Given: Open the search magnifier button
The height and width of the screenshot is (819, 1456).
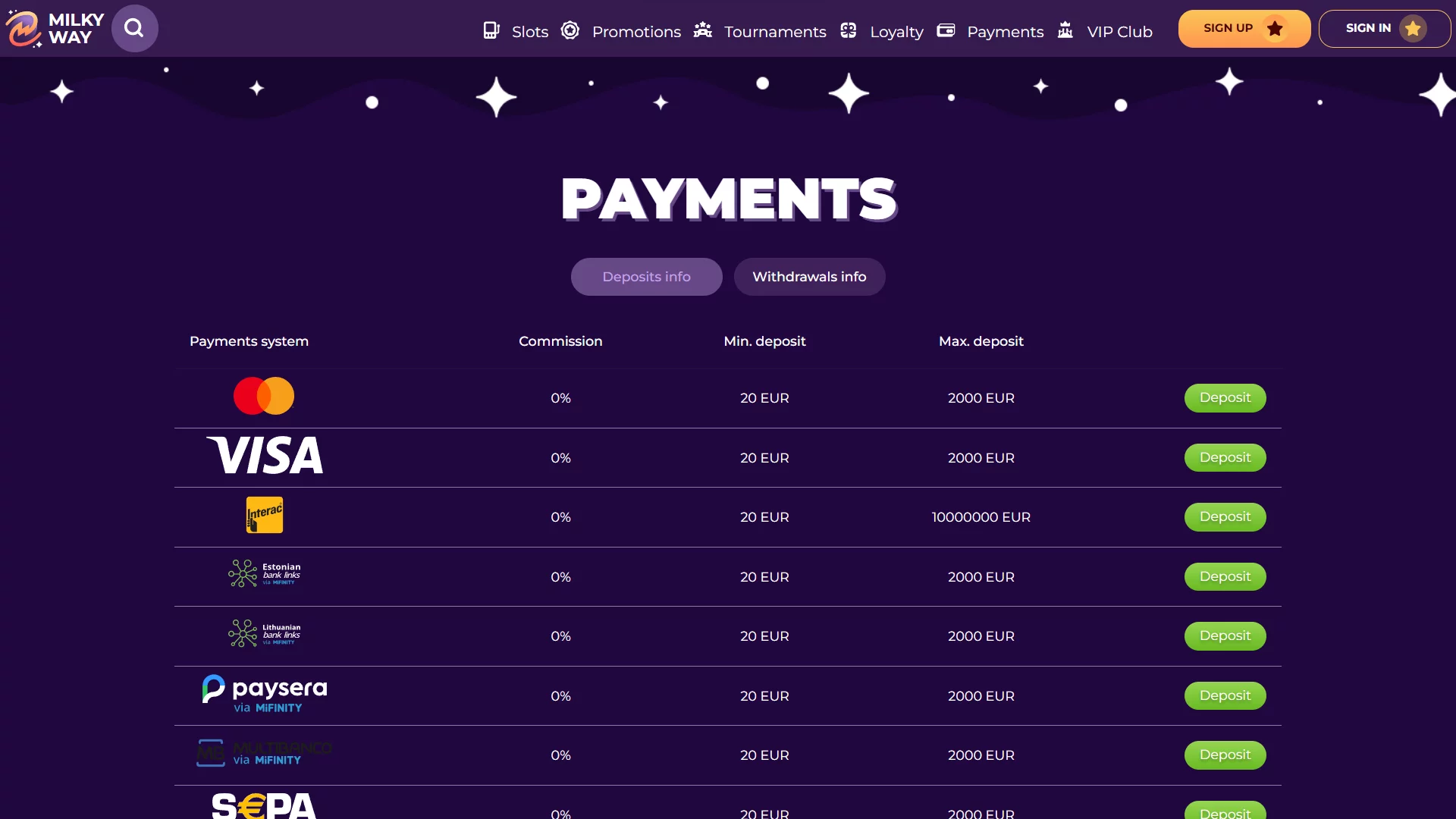Looking at the screenshot, I should [x=134, y=28].
